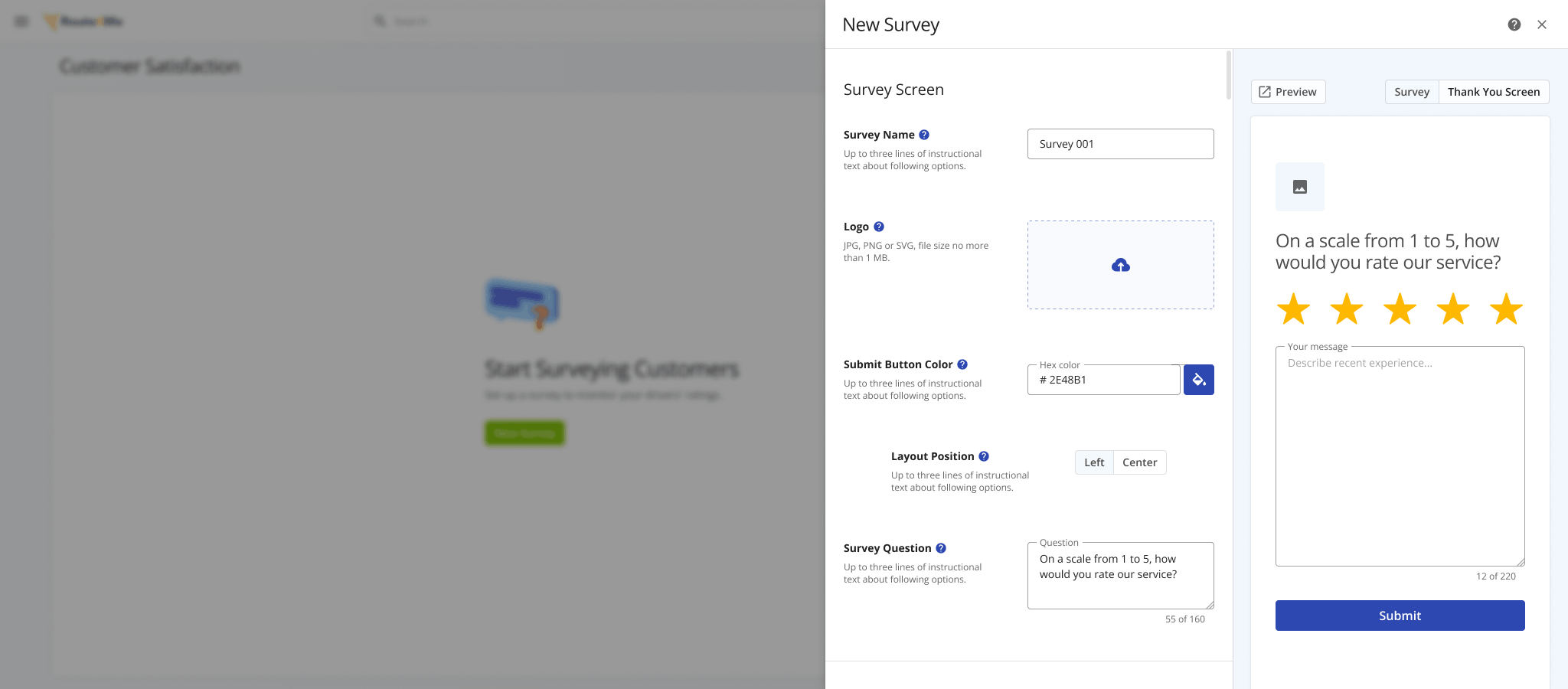The width and height of the screenshot is (1568, 689).
Task: Switch to the Survey preview tab
Action: click(x=1411, y=92)
